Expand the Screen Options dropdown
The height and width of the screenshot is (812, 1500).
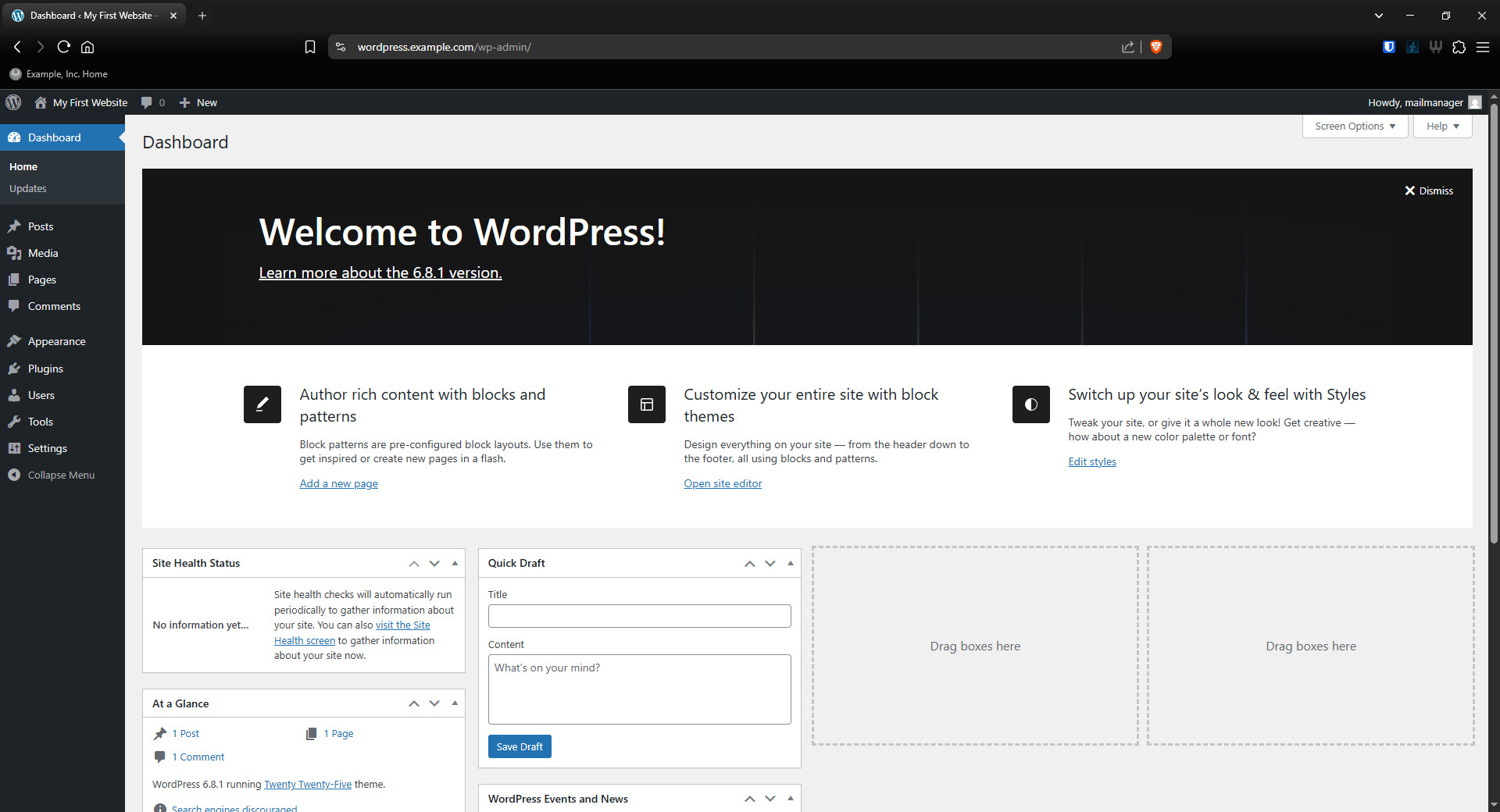click(x=1355, y=126)
